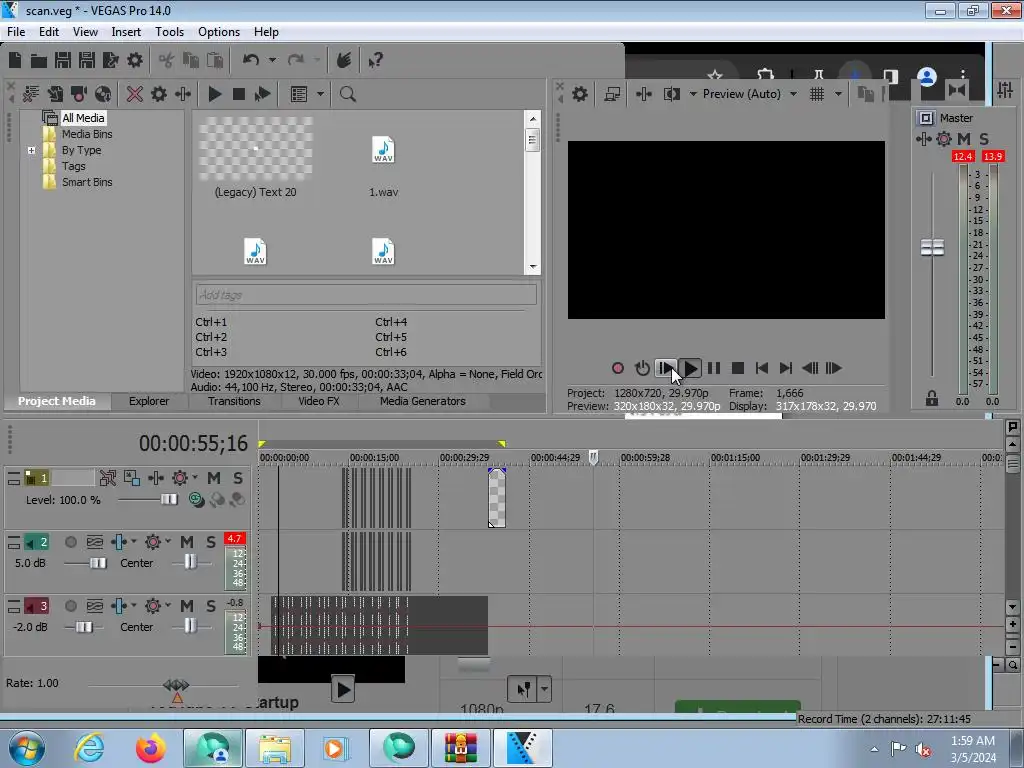
Task: Mute audio track 2
Action: (x=187, y=542)
